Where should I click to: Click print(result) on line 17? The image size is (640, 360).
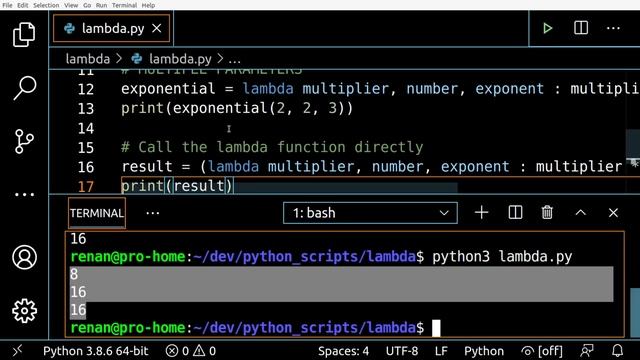click(177, 187)
